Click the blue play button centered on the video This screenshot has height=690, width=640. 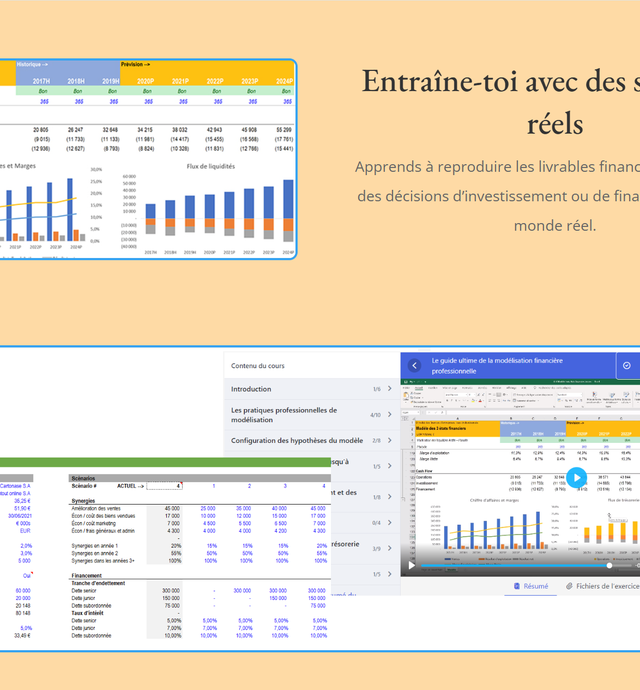click(x=576, y=478)
